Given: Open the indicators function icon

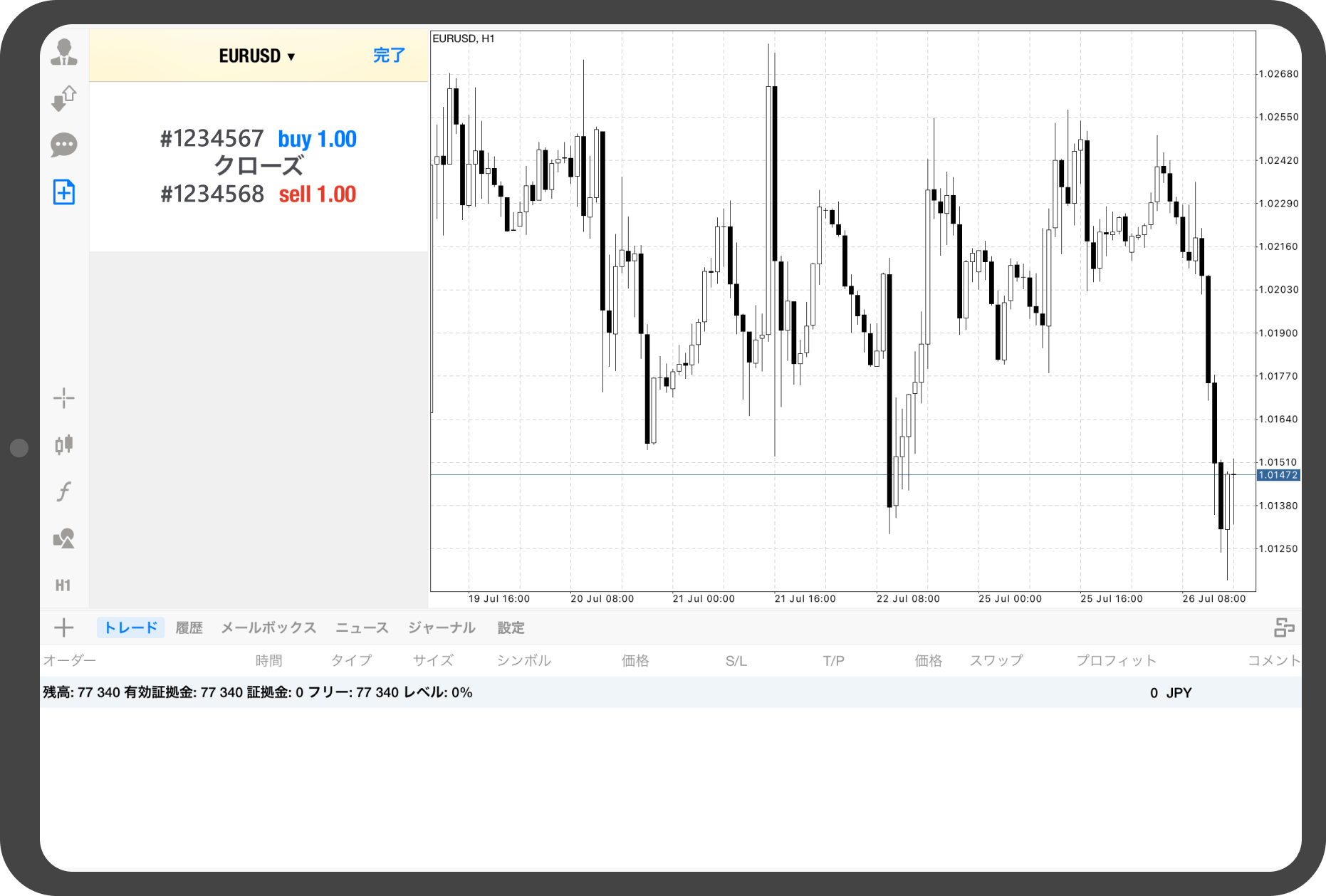Looking at the screenshot, I should tap(64, 491).
